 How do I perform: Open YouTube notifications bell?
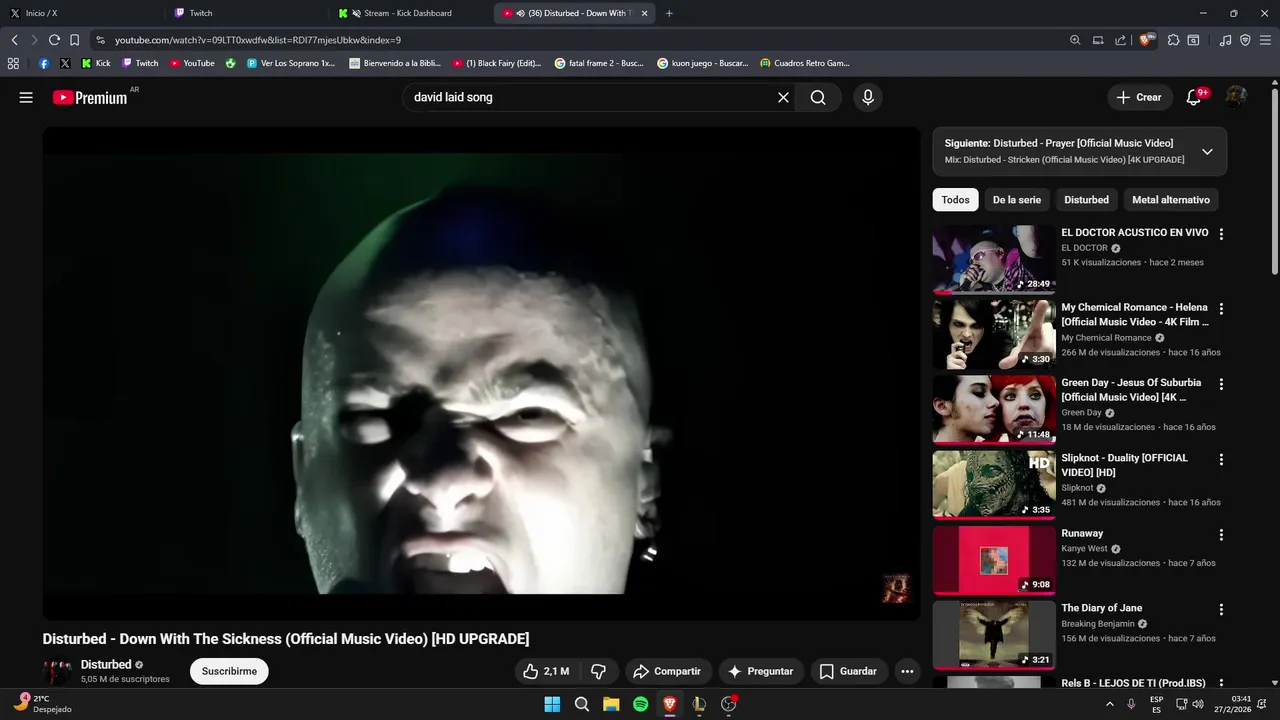[1193, 97]
